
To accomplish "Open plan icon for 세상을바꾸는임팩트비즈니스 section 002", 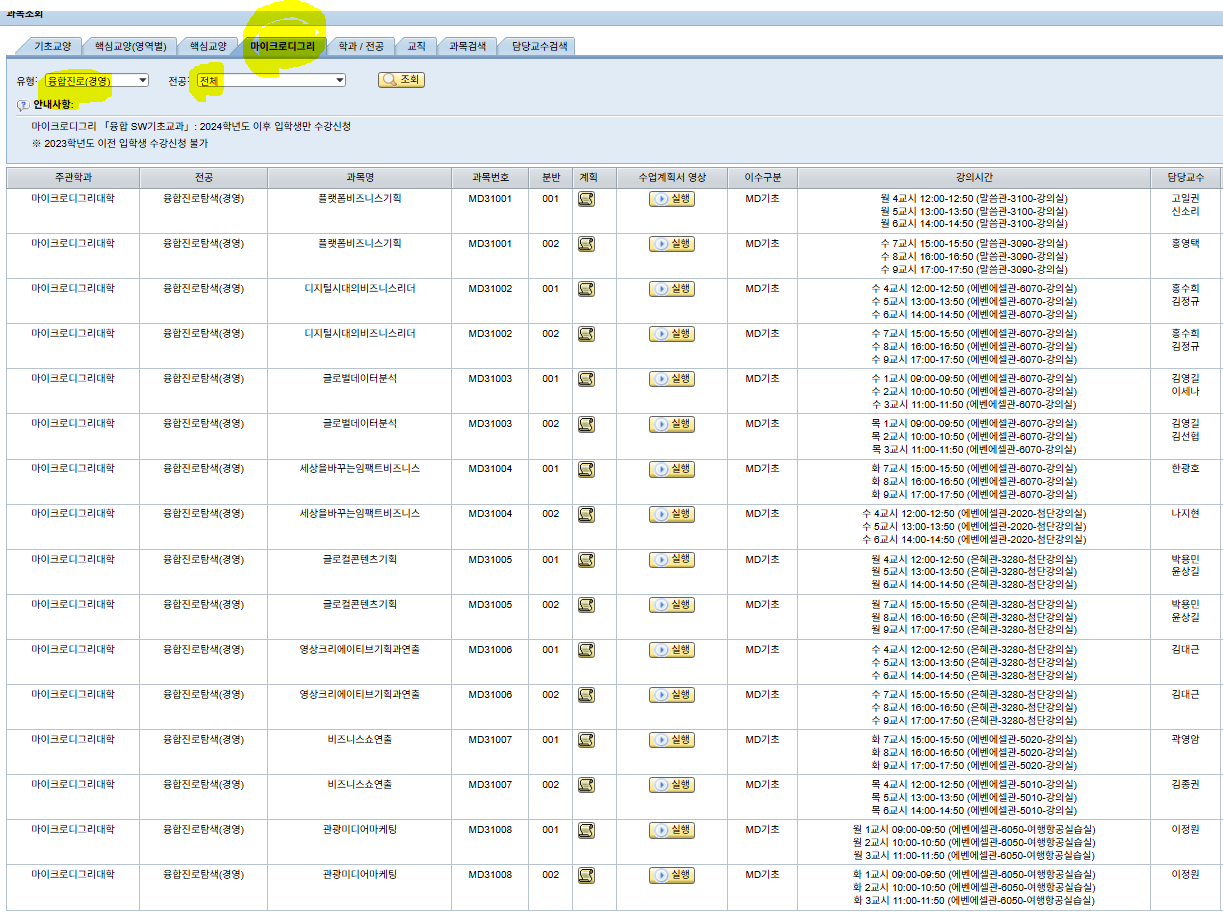I will [x=587, y=514].
